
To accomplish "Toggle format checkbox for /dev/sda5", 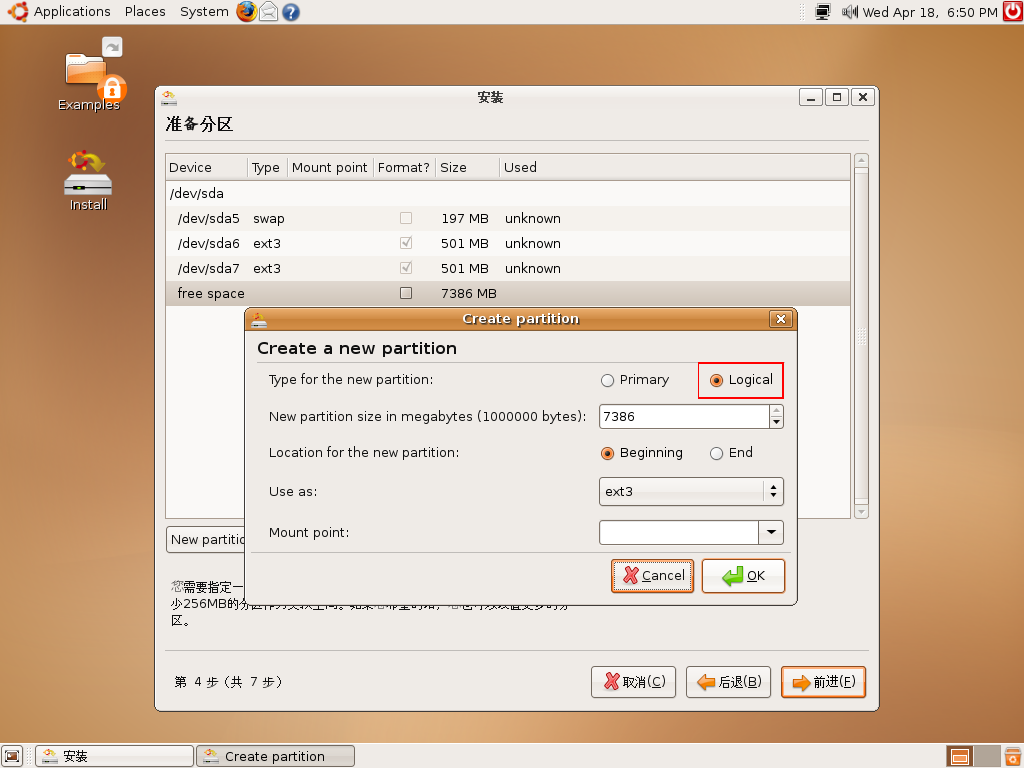I will 406,218.
